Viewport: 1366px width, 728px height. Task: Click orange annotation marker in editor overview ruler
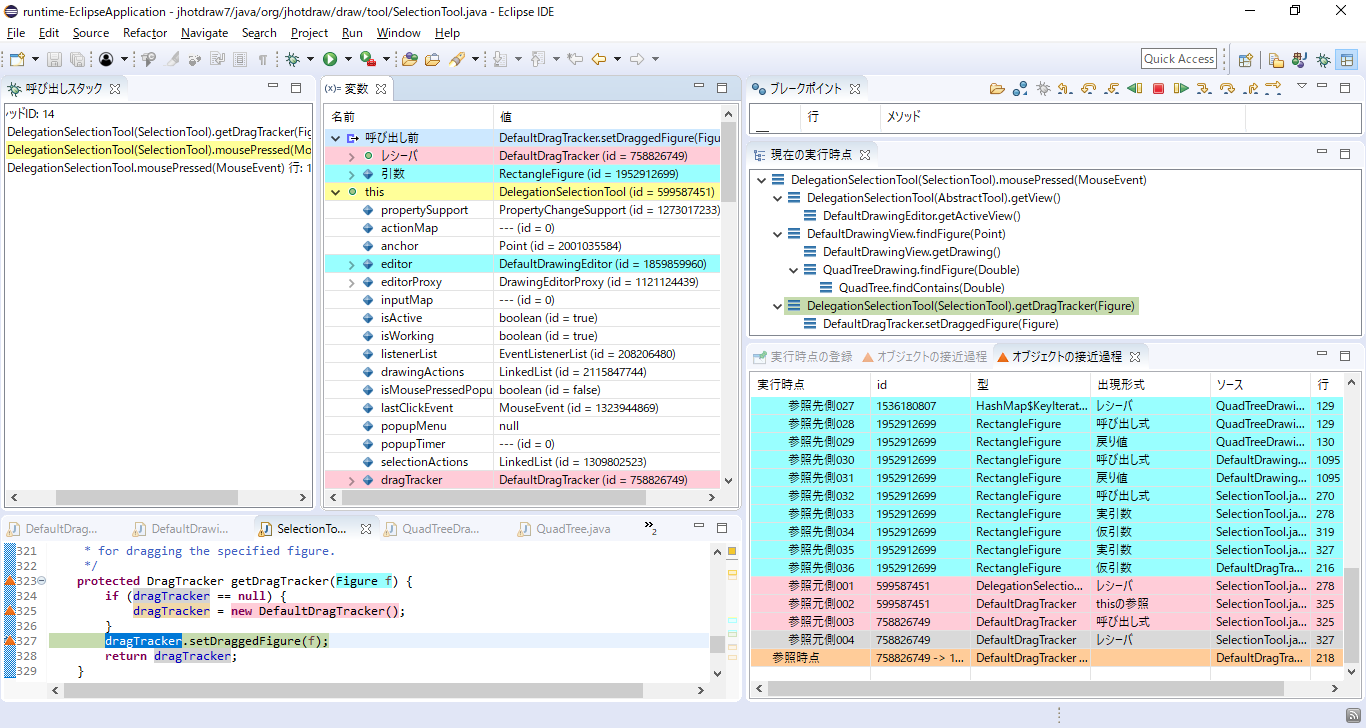point(731,552)
